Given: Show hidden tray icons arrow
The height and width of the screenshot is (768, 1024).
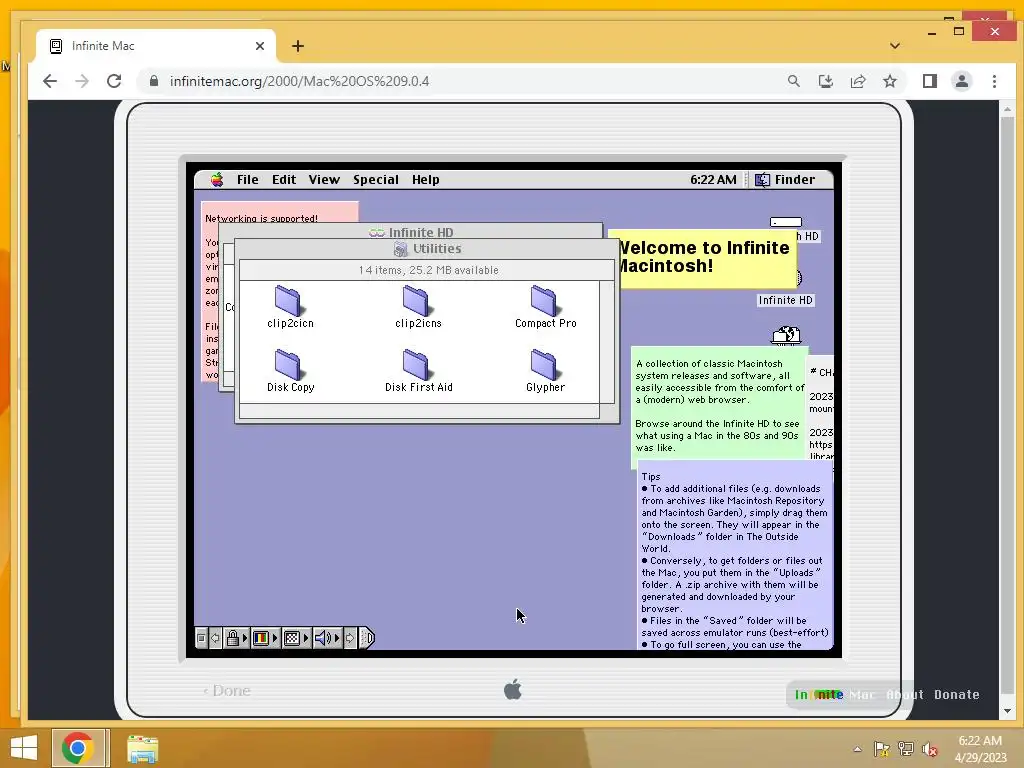Looking at the screenshot, I should pos(857,749).
